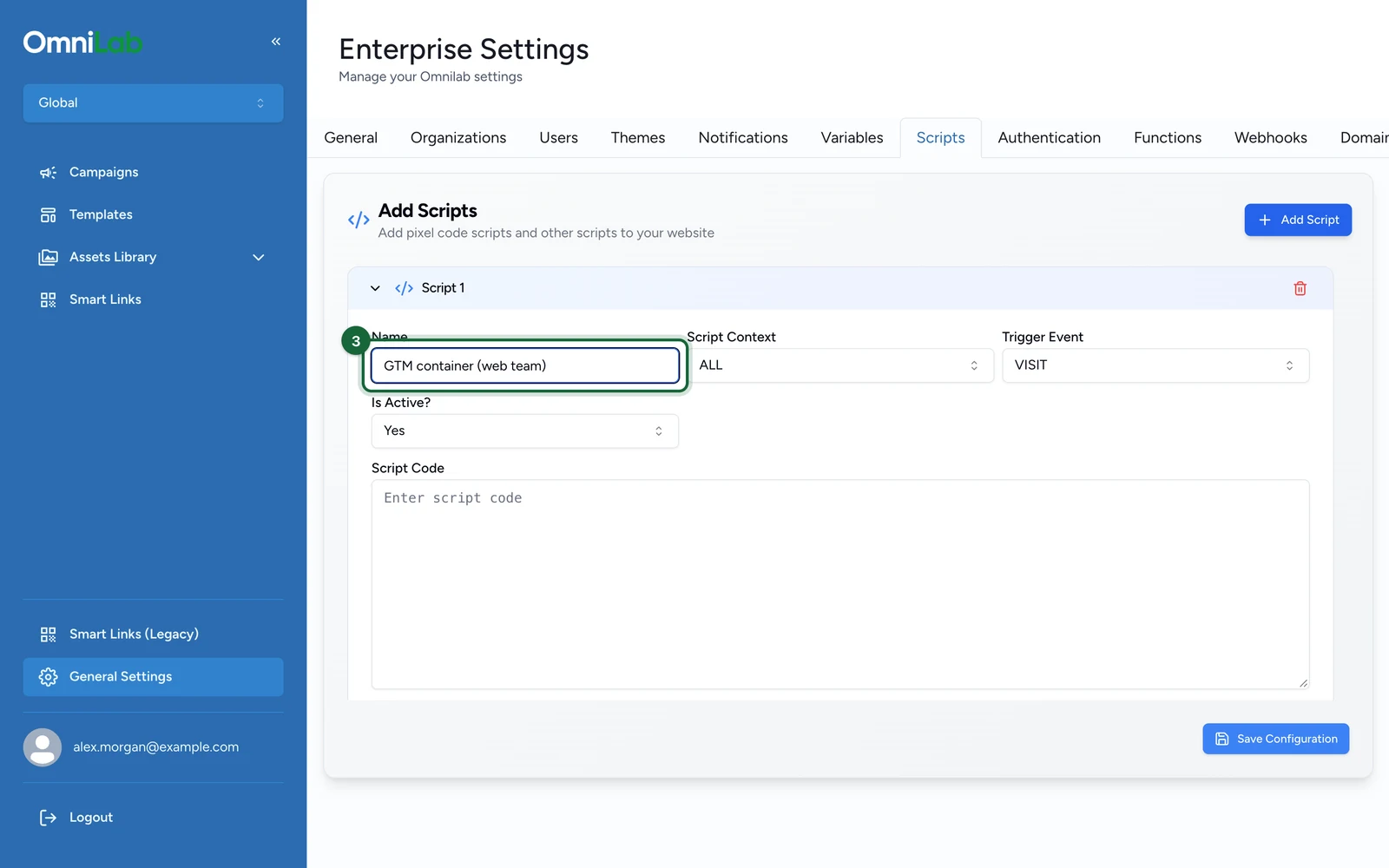Go to the Notifications tab
This screenshot has height=868, width=1389.
pyautogui.click(x=743, y=138)
